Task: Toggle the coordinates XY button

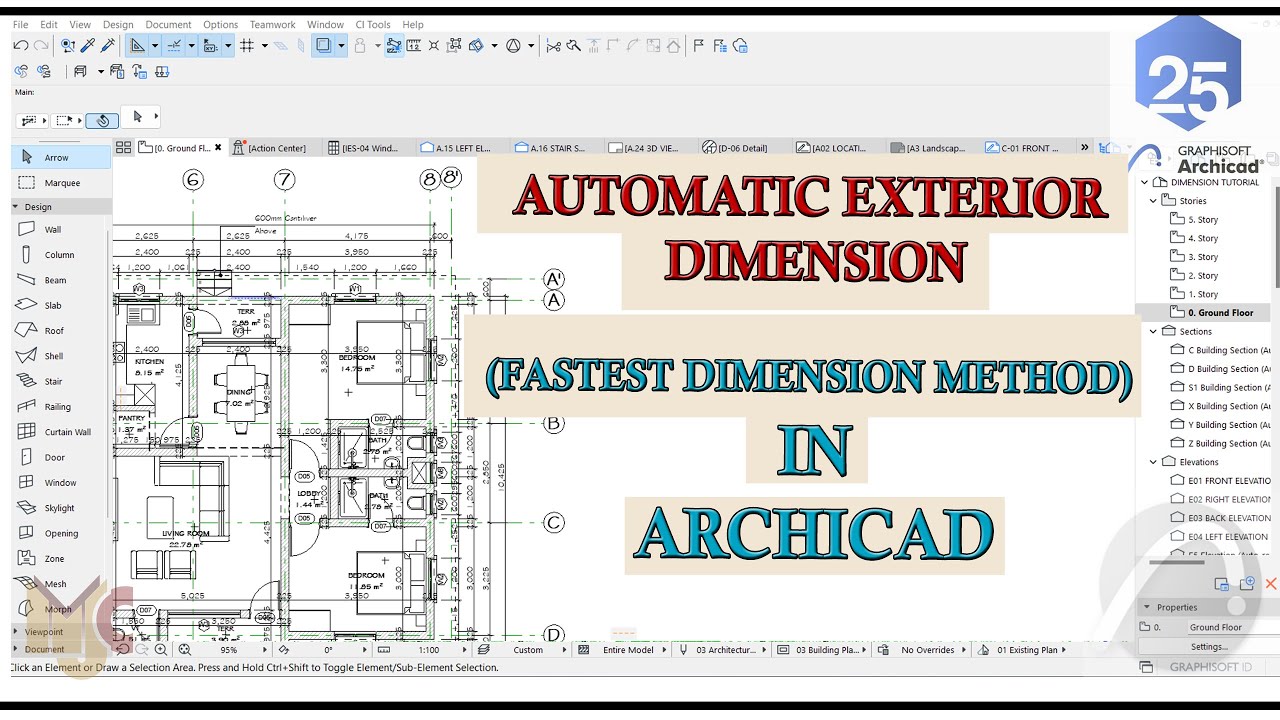Action: click(x=210, y=45)
